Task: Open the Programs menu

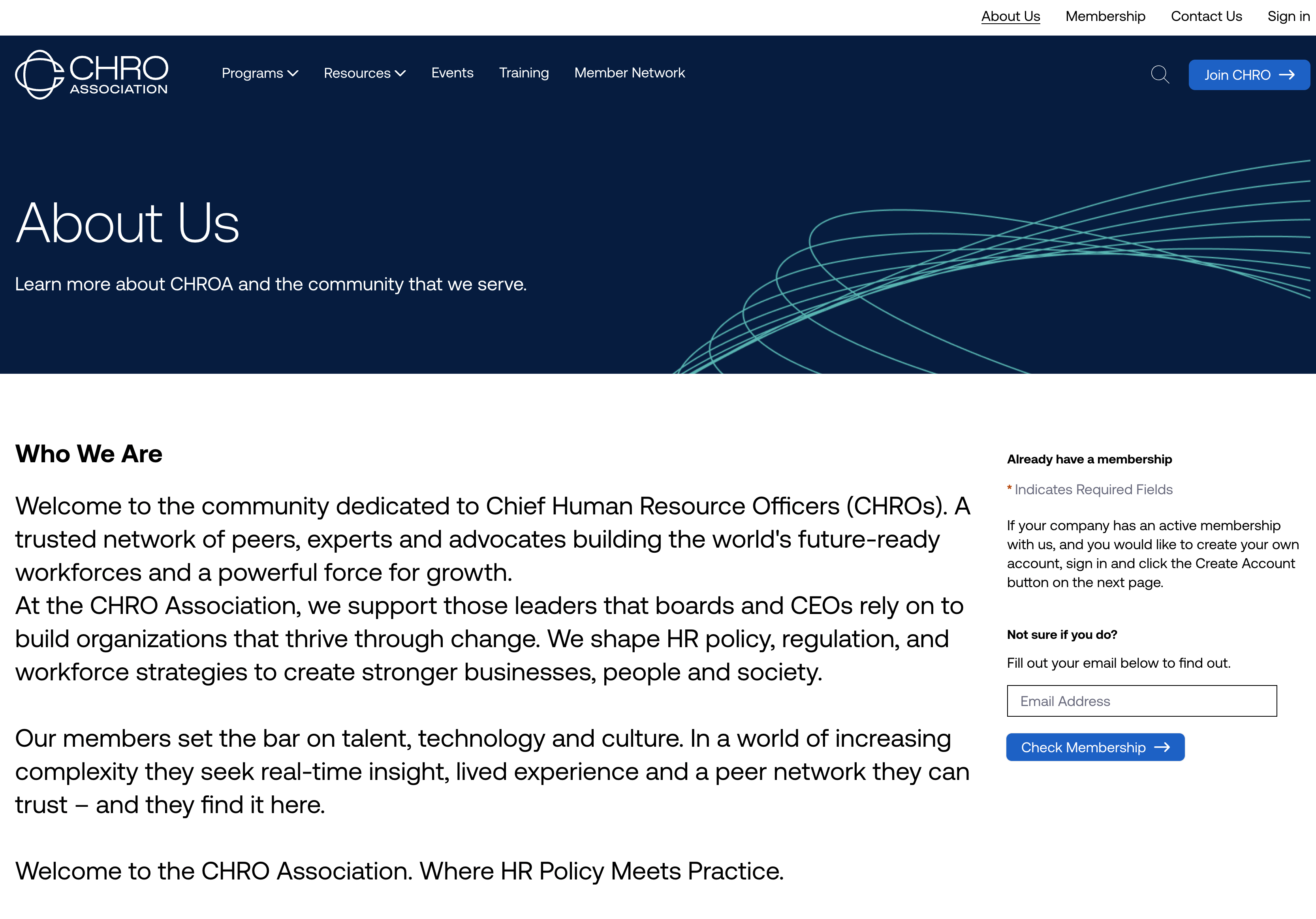Action: 252,73
